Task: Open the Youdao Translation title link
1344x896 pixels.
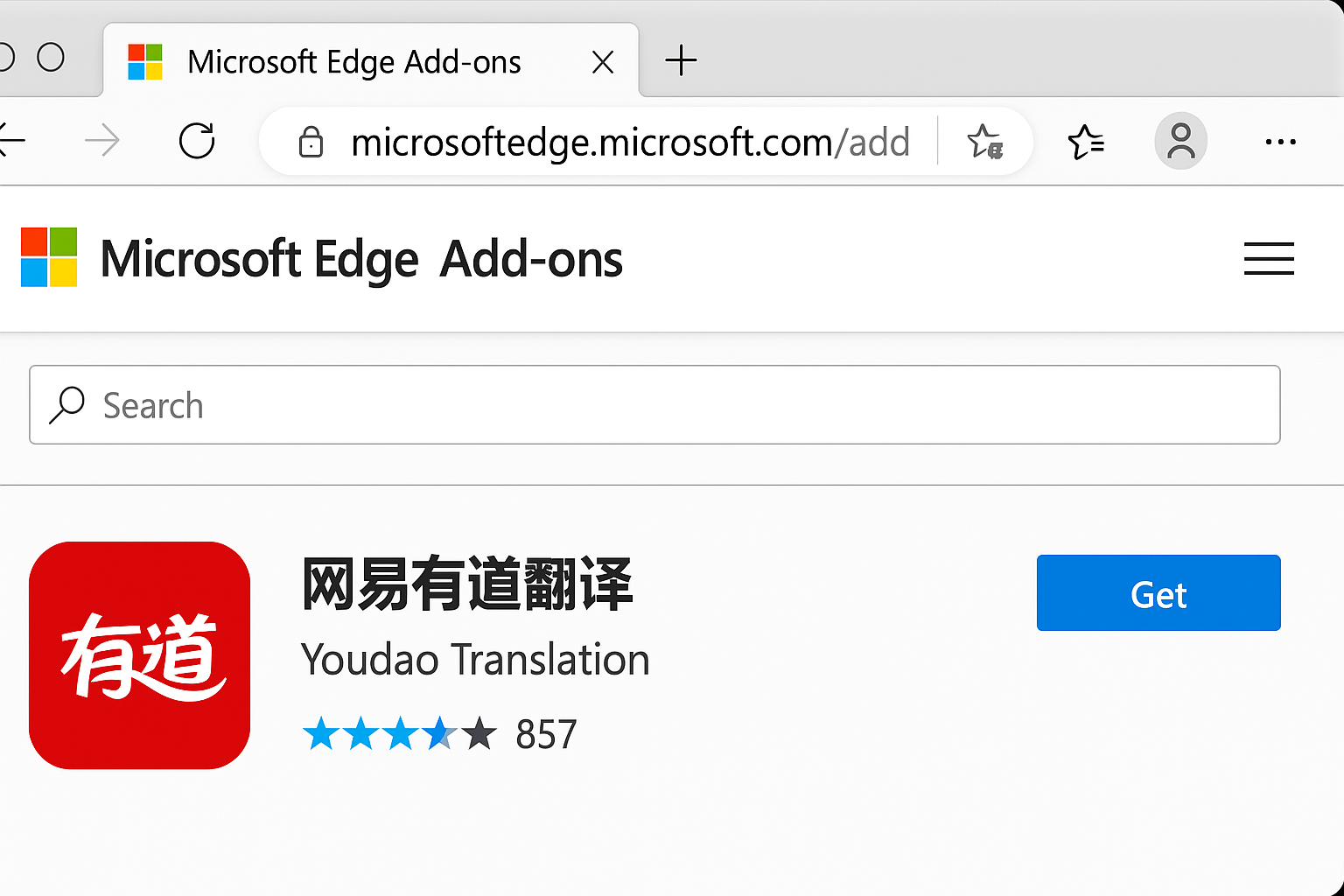Action: tap(475, 660)
